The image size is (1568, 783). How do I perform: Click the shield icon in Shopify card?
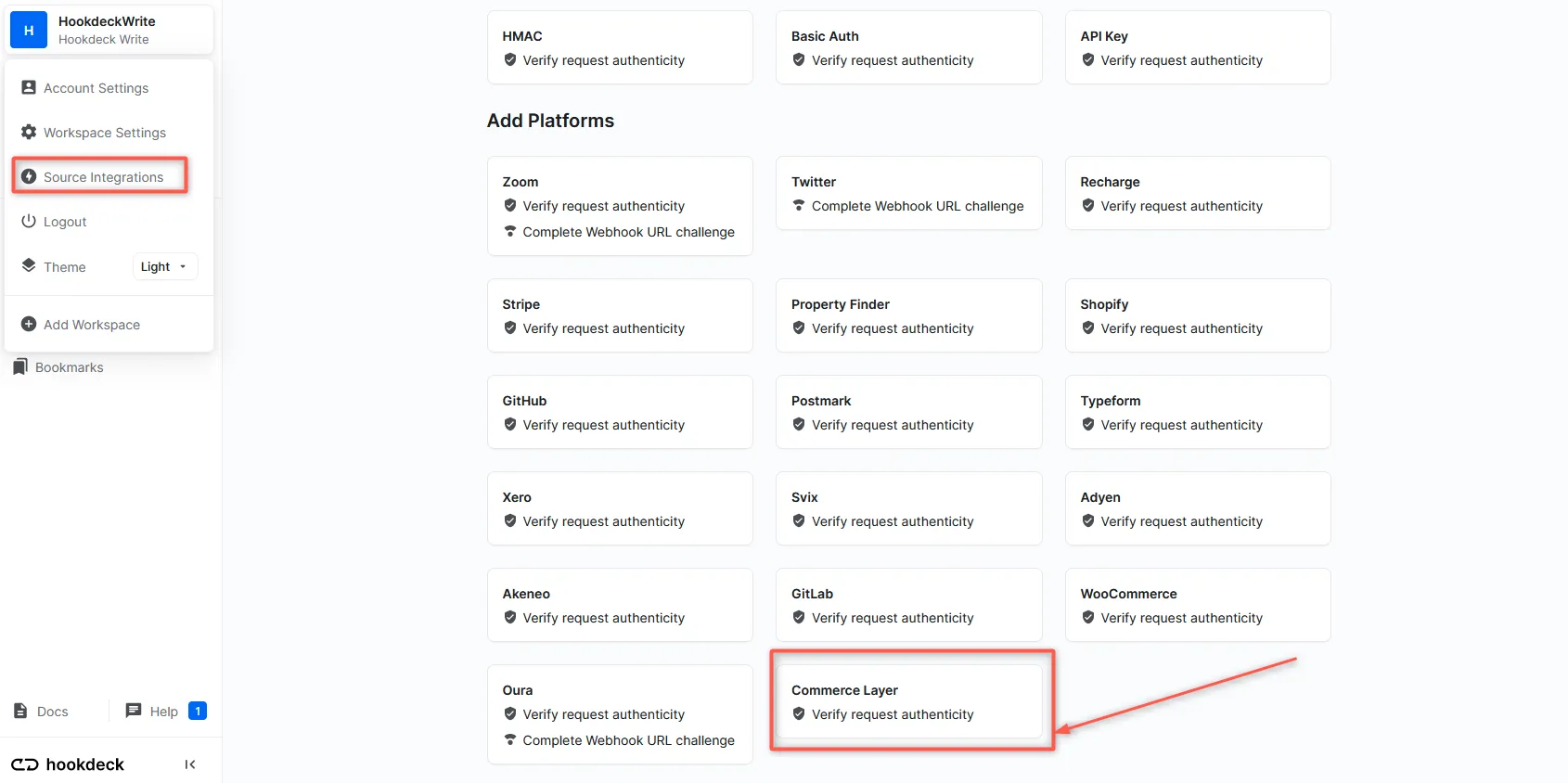tap(1088, 327)
